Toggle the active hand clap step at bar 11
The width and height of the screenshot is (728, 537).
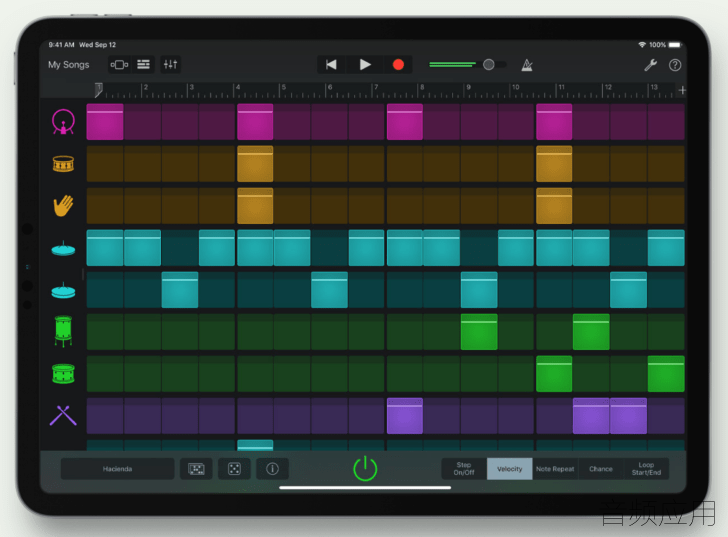[x=554, y=206]
